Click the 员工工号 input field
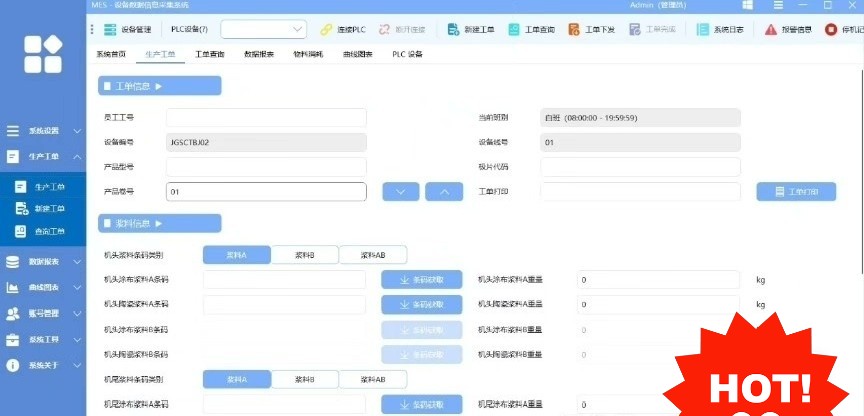 (x=266, y=117)
